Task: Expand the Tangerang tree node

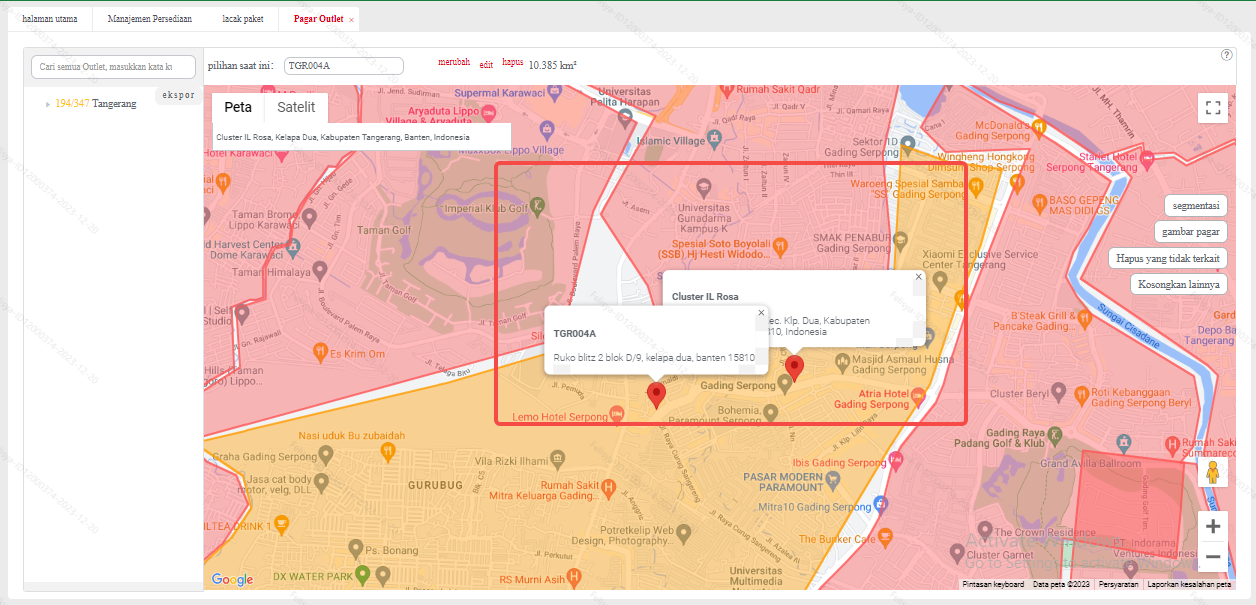Action: click(x=46, y=104)
